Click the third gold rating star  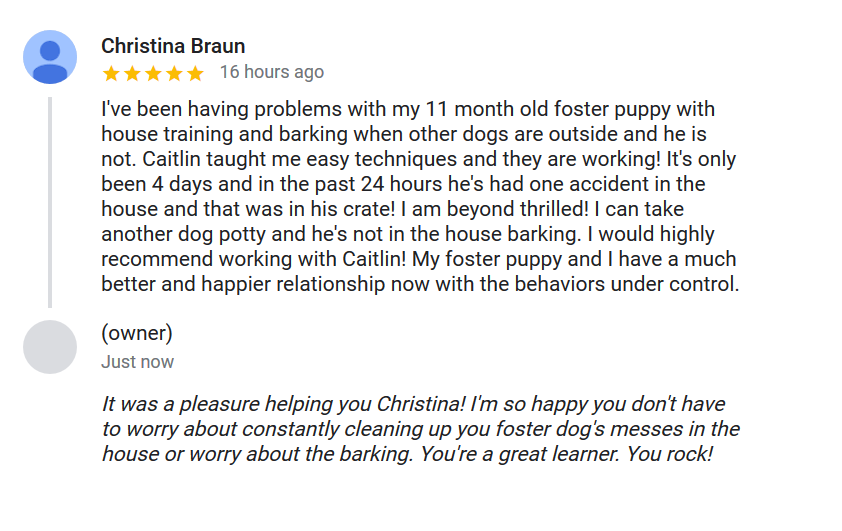pyautogui.click(x=153, y=73)
